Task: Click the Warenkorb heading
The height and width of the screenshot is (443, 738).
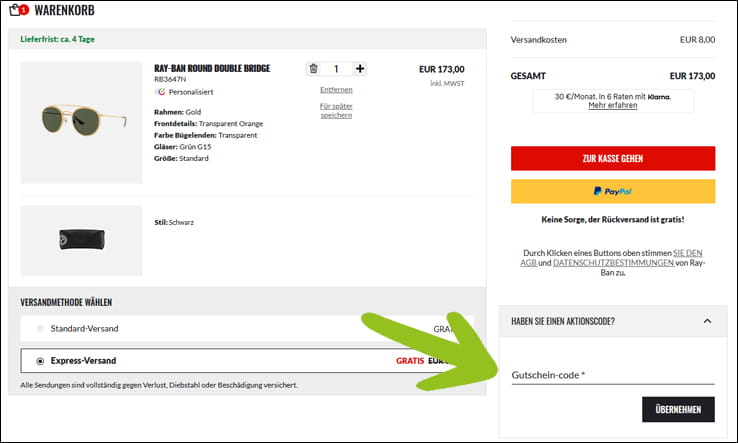Action: coord(64,10)
